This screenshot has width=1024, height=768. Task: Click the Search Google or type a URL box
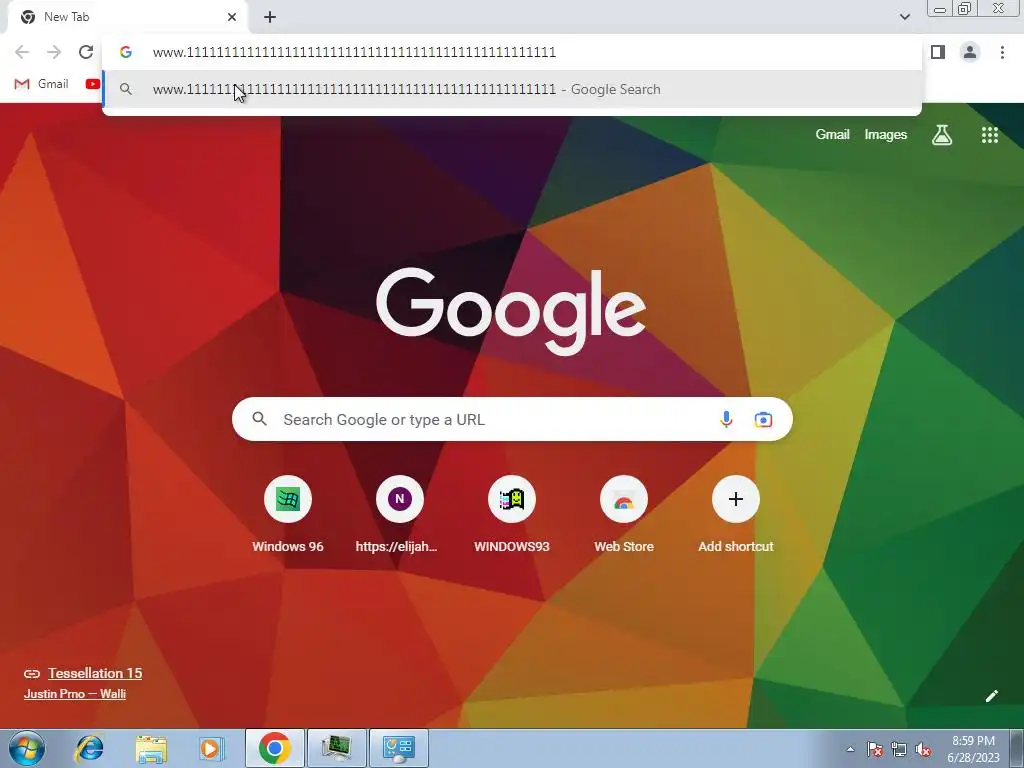click(x=512, y=419)
